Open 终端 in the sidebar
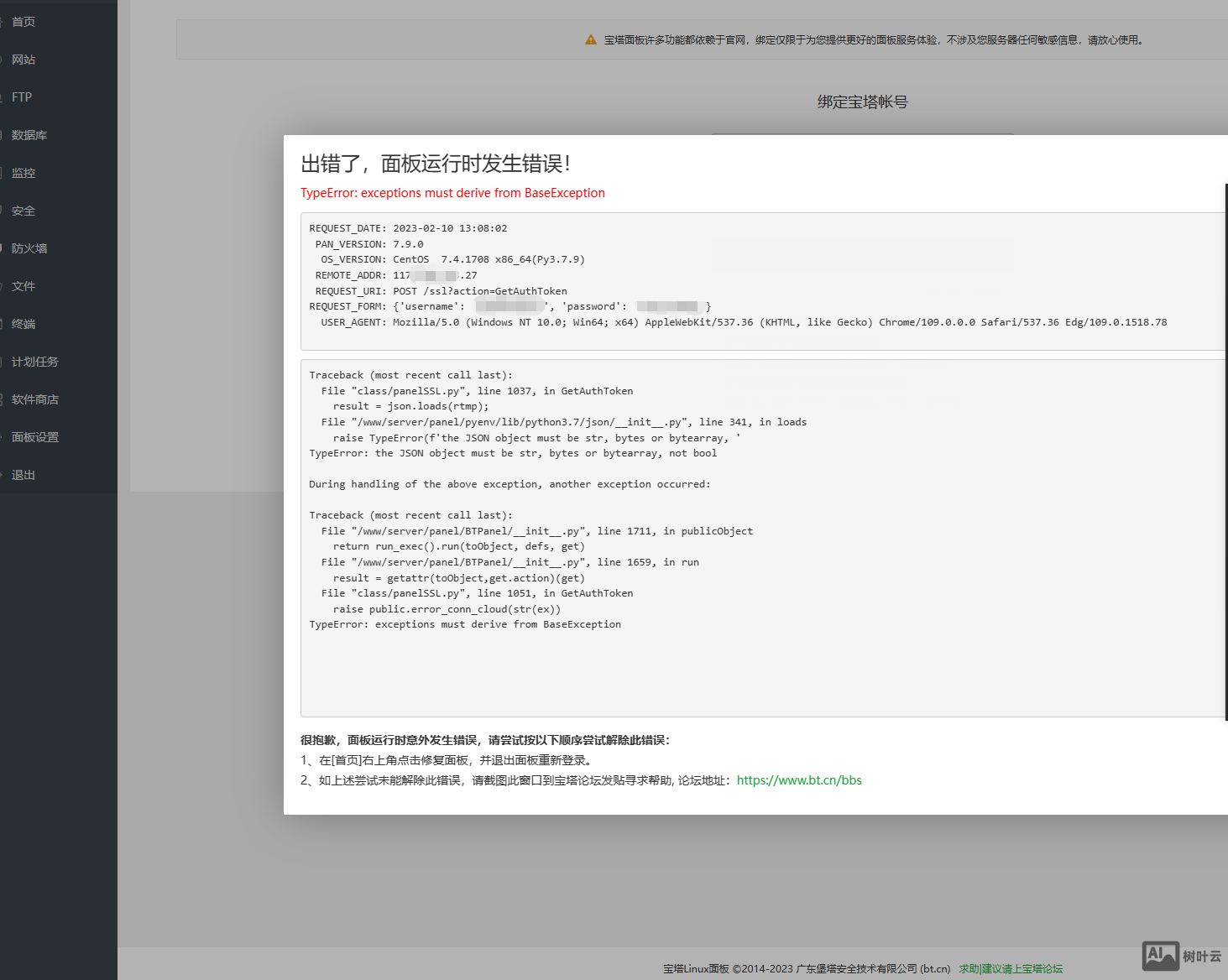Screen dimensions: 1228x980 click(24, 324)
